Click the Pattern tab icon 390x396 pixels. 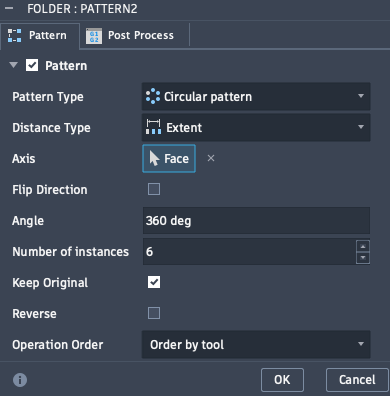15,35
